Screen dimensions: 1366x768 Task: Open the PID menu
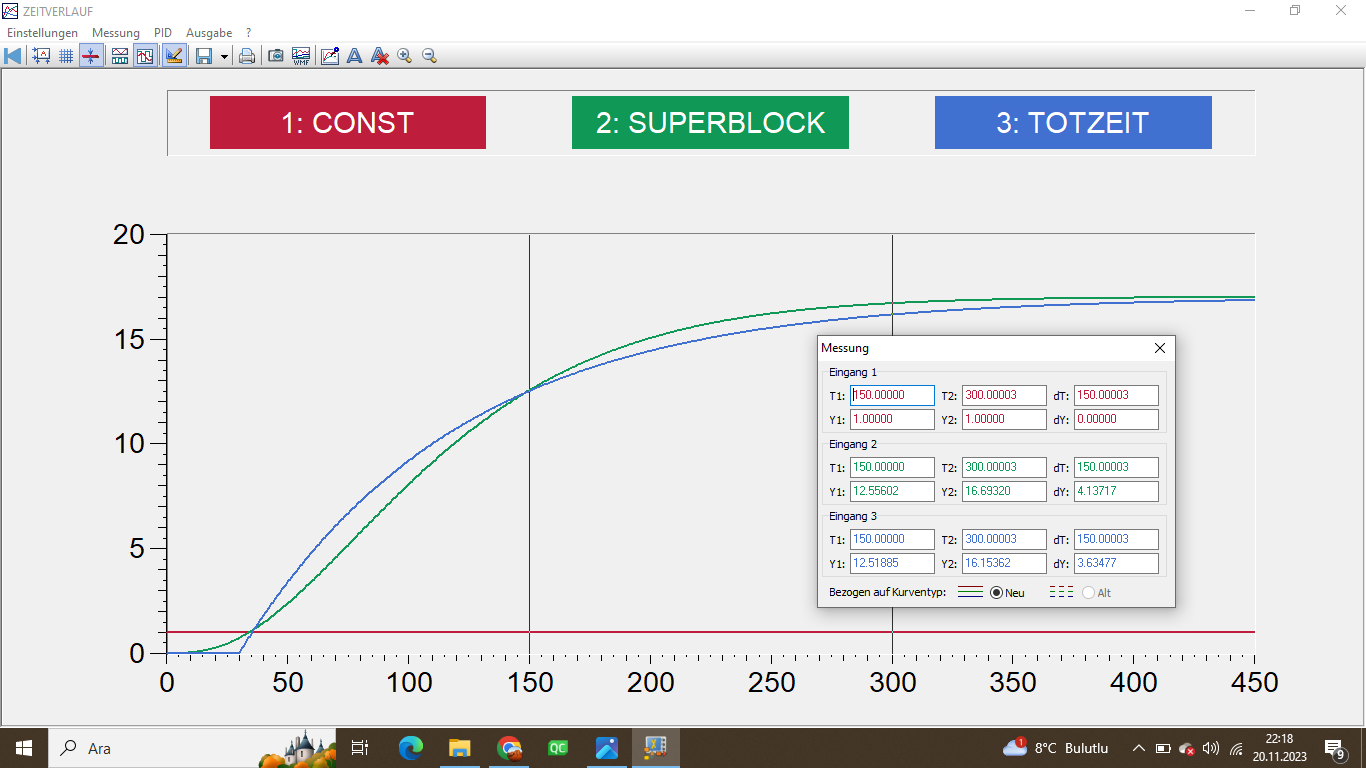tap(162, 32)
